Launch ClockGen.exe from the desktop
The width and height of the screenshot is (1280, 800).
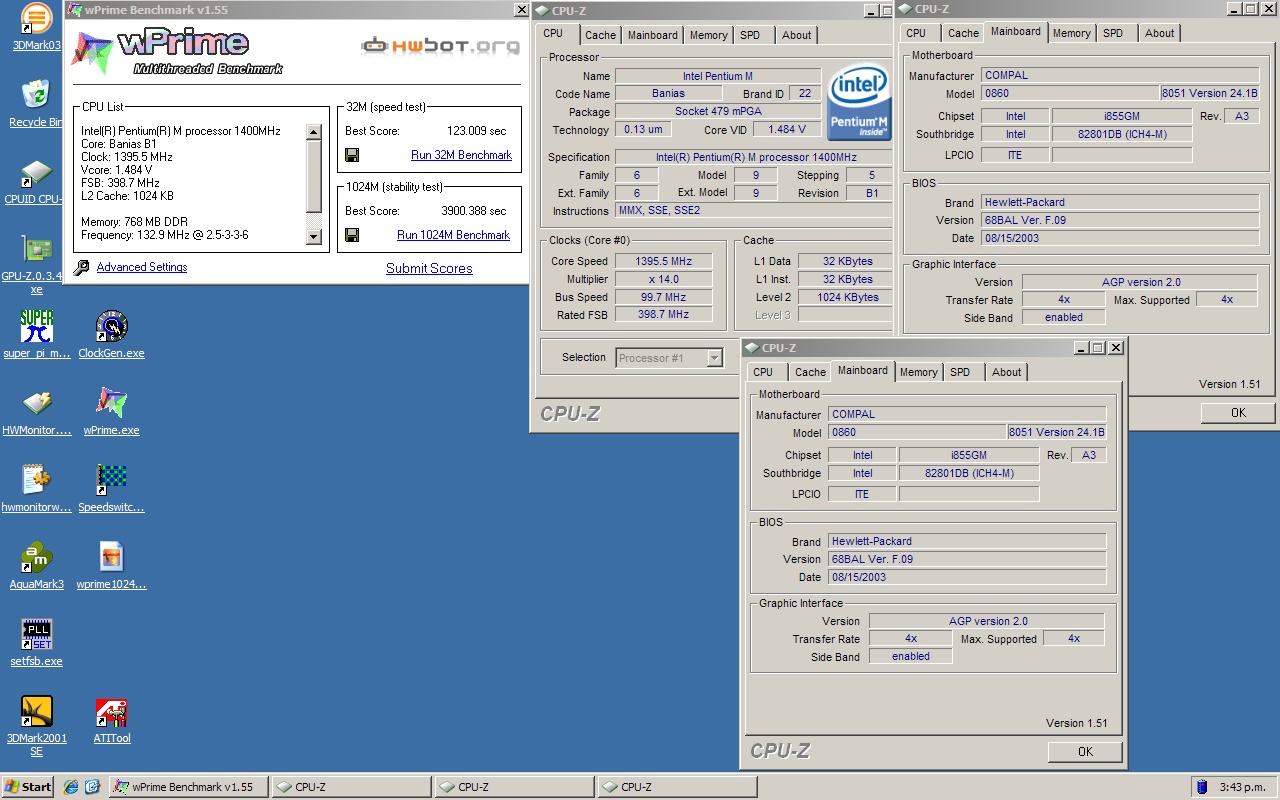click(x=111, y=334)
